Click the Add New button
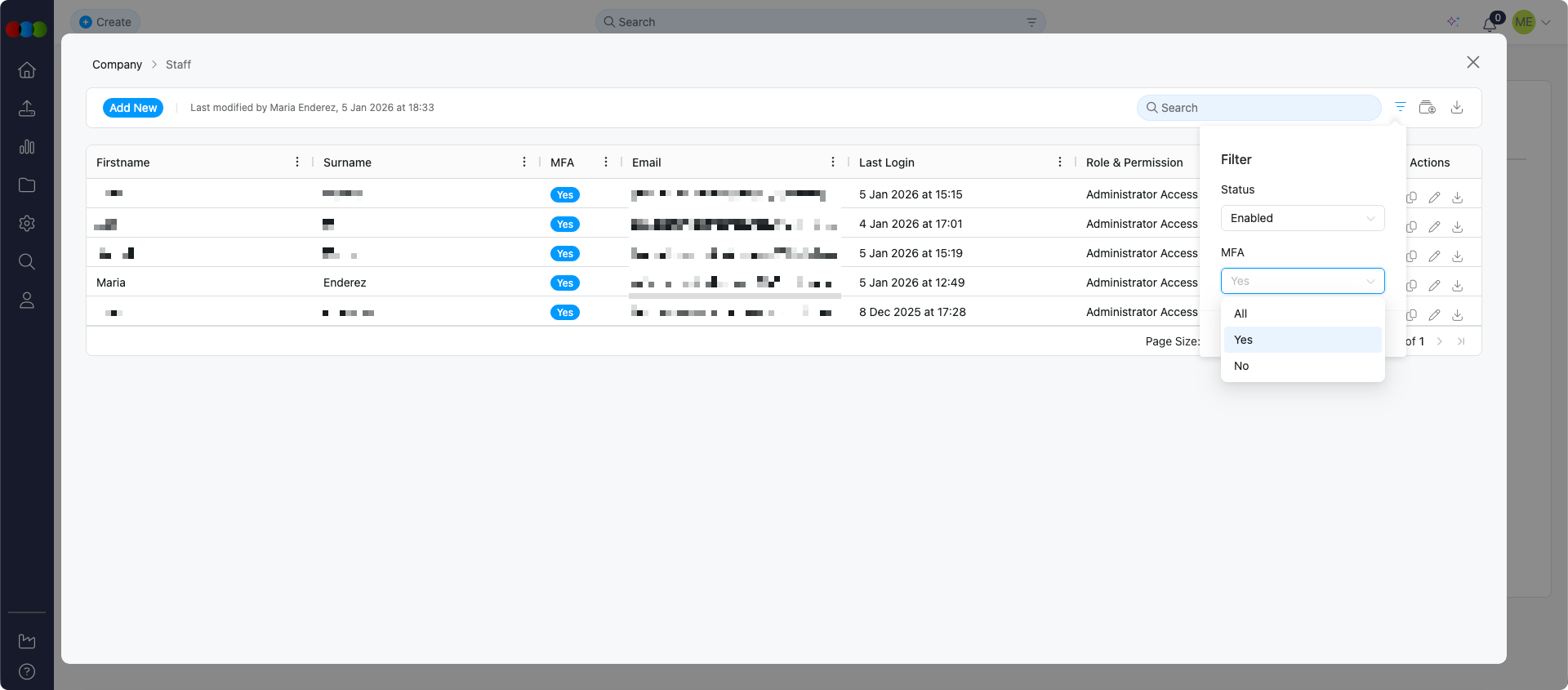 point(133,108)
